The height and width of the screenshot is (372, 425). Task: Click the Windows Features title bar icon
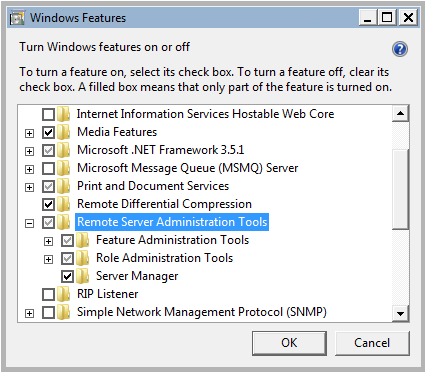coord(17,18)
